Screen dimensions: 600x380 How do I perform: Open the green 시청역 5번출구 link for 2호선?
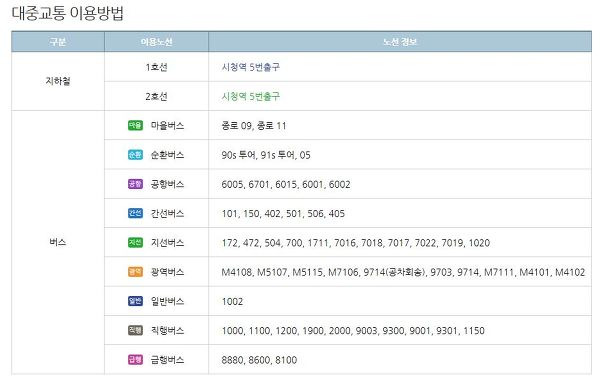pyautogui.click(x=251, y=96)
